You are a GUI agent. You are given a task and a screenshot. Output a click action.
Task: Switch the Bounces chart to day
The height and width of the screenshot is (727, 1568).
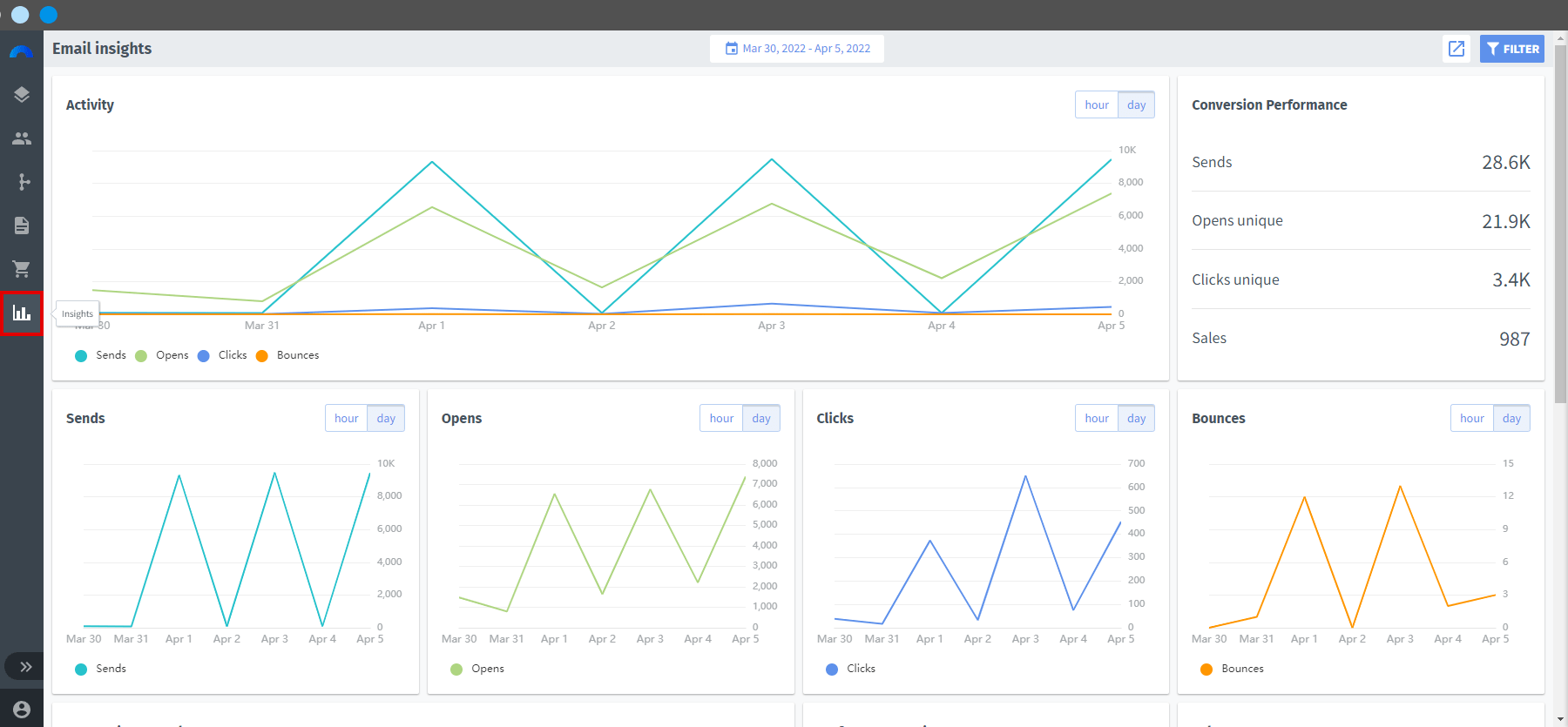[1511, 418]
